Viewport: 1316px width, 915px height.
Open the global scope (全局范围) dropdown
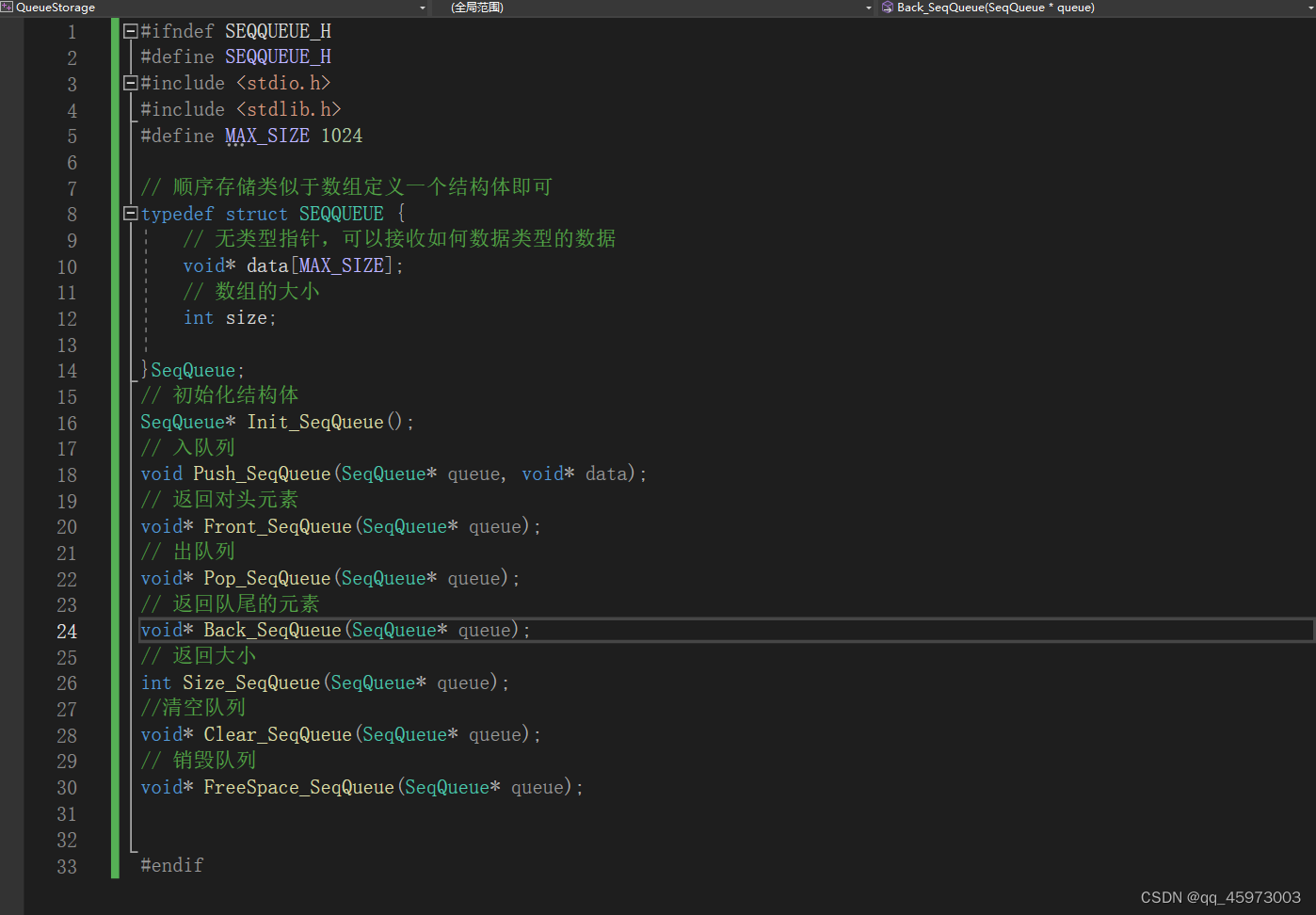coord(868,8)
